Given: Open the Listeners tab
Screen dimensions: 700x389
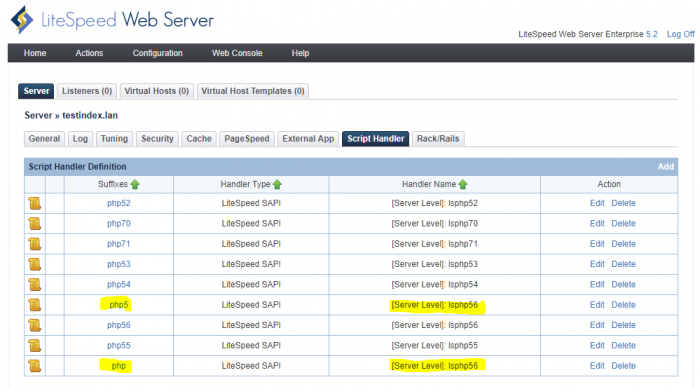Looking at the screenshot, I should point(87,91).
